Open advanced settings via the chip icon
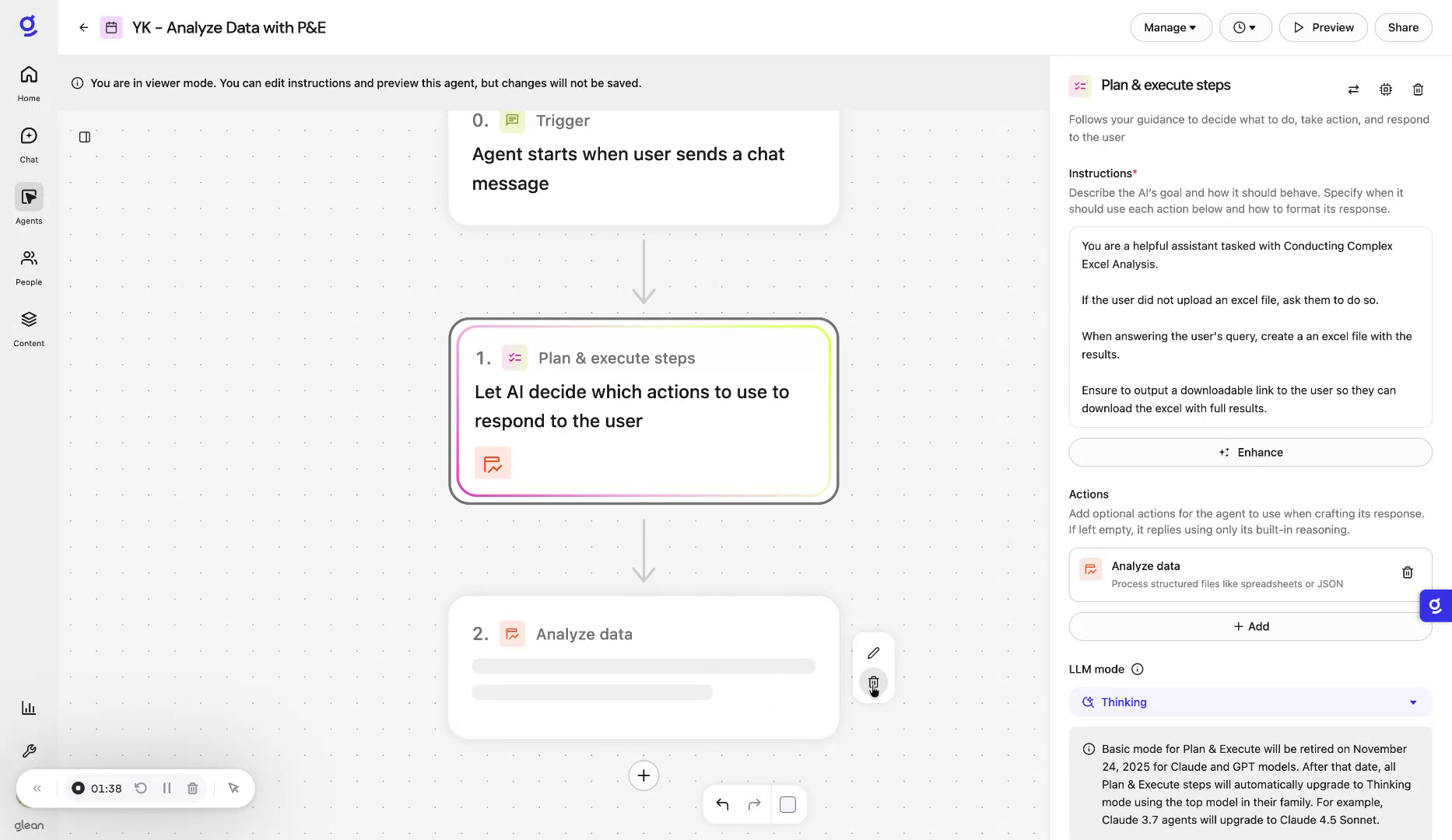Image resolution: width=1452 pixels, height=840 pixels. pyautogui.click(x=1385, y=89)
